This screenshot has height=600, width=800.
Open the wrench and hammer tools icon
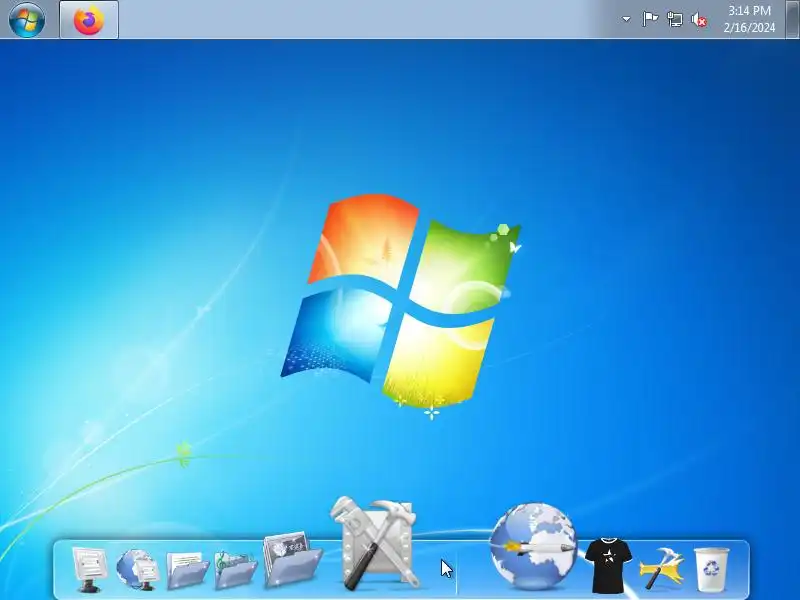[376, 543]
